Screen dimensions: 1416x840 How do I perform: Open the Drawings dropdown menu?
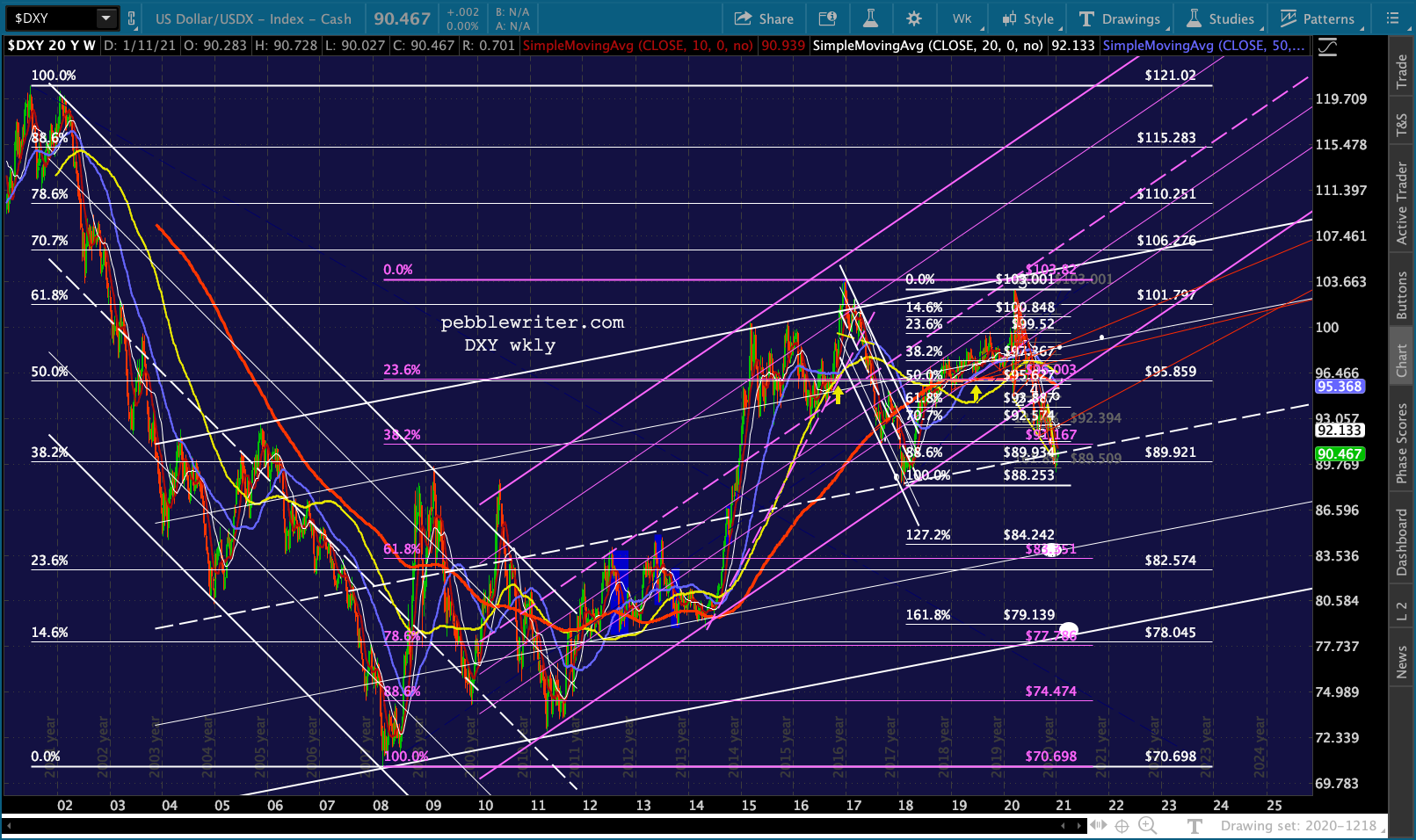pos(1120,18)
